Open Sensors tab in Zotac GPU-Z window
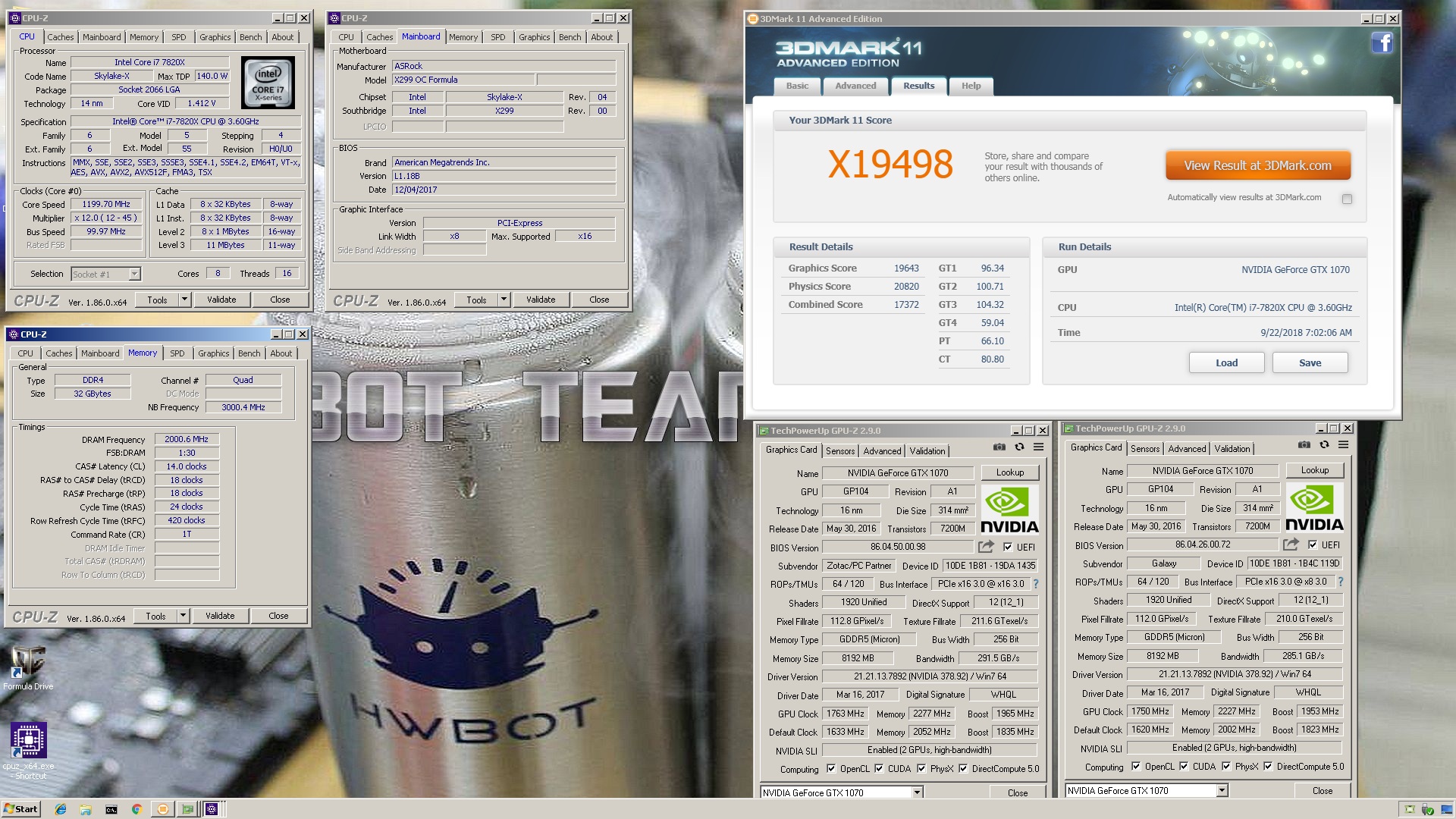 [840, 450]
